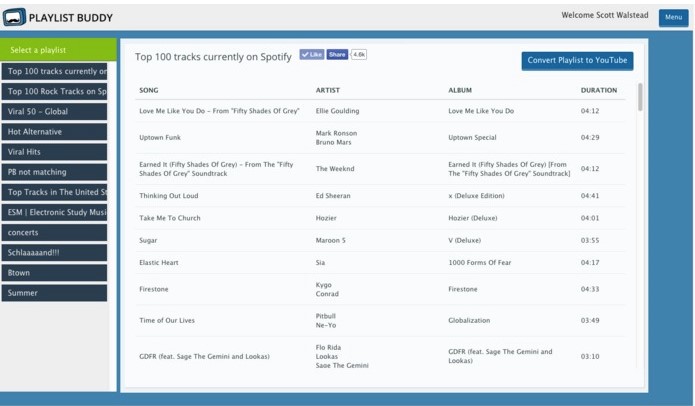Open the Viral Hits playlist
Screen dimensions: 695x406
point(54,152)
